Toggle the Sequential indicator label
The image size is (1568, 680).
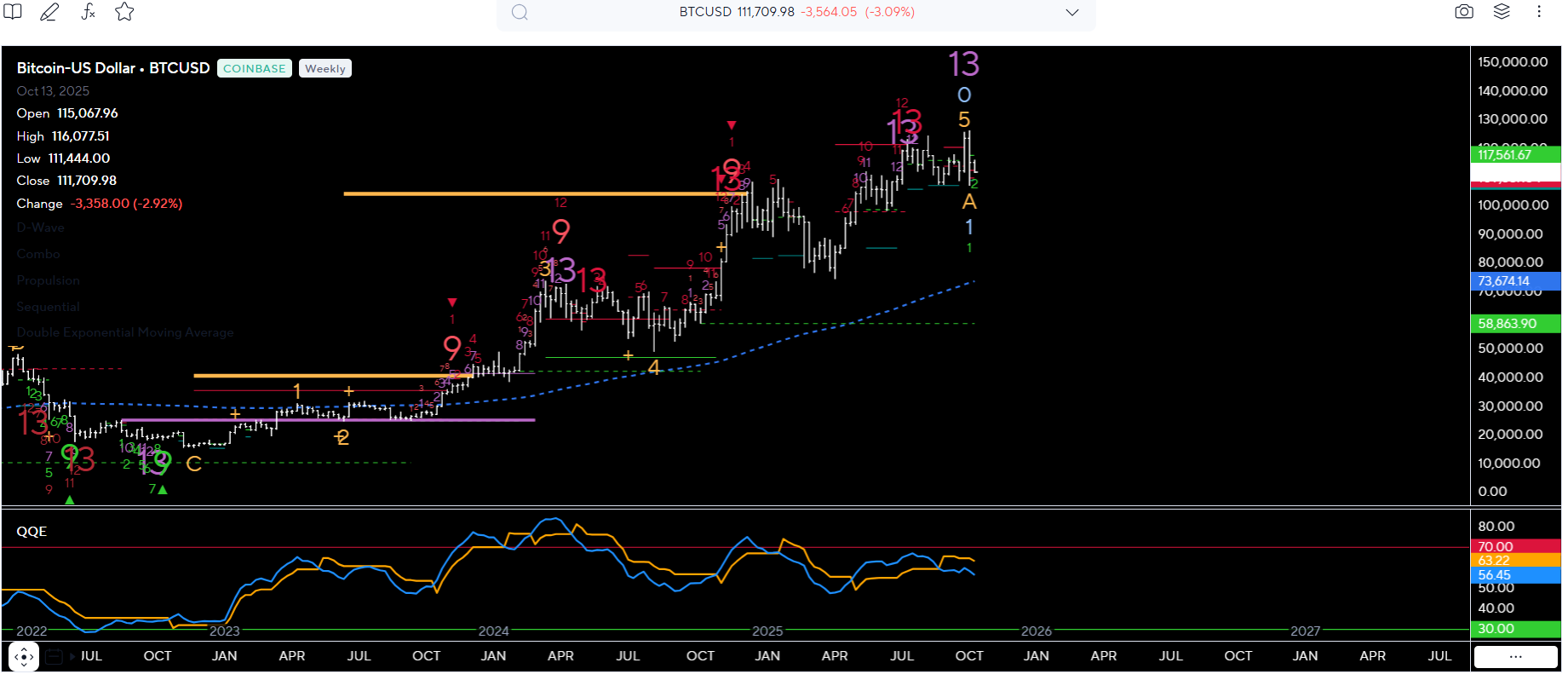48,307
